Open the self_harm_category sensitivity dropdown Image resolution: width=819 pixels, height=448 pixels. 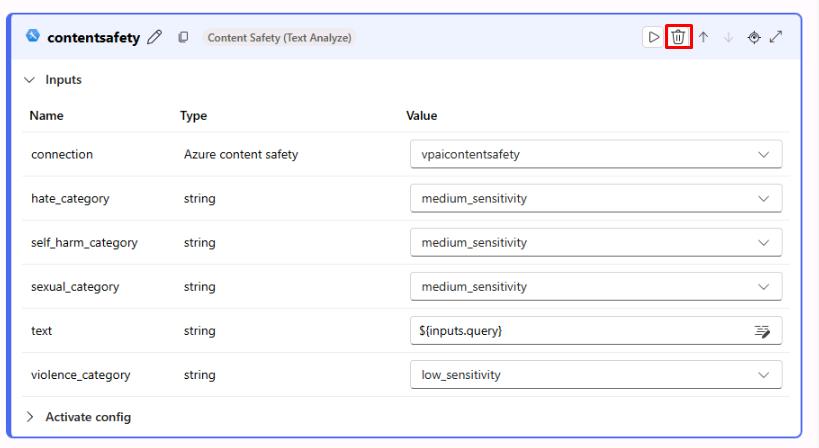(x=595, y=243)
